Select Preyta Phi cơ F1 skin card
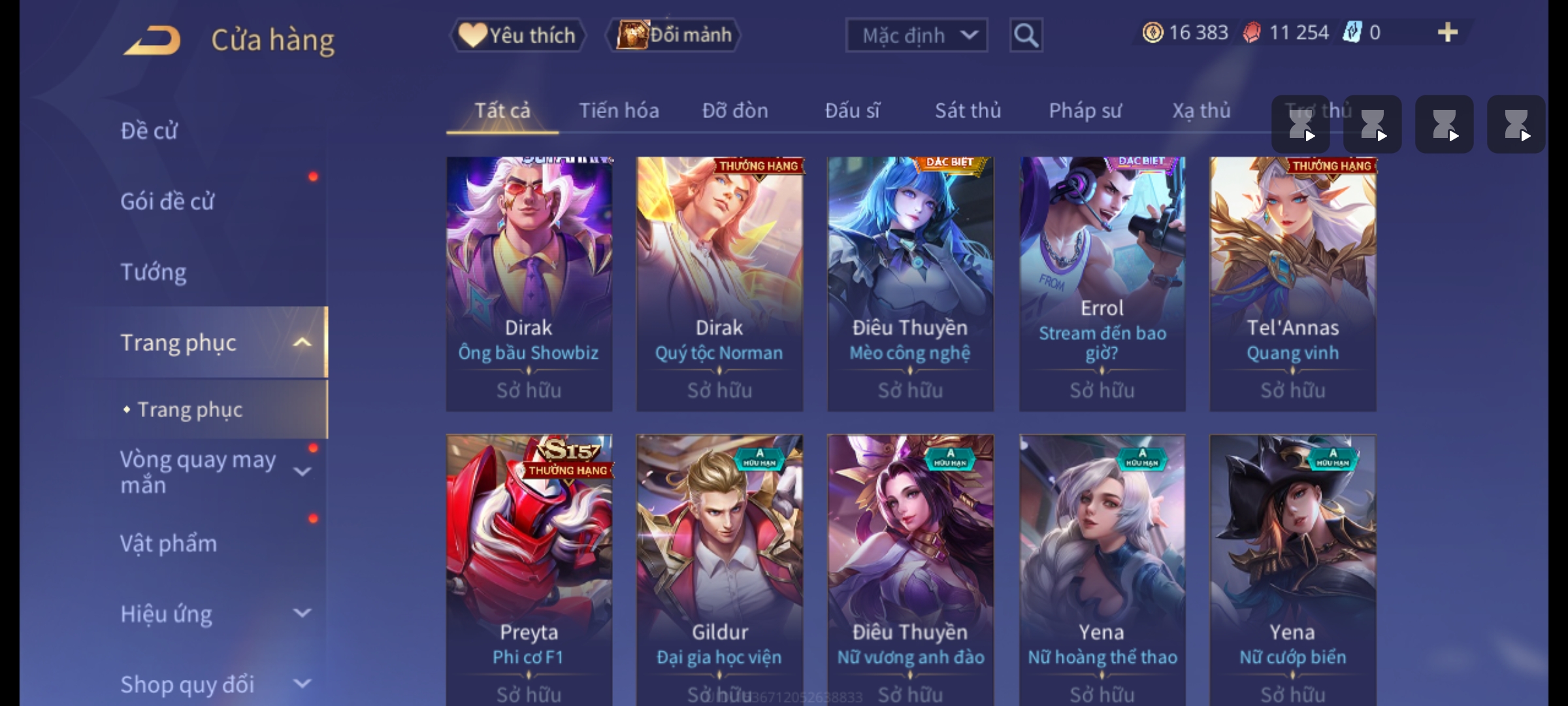The image size is (1568, 706). click(x=529, y=570)
